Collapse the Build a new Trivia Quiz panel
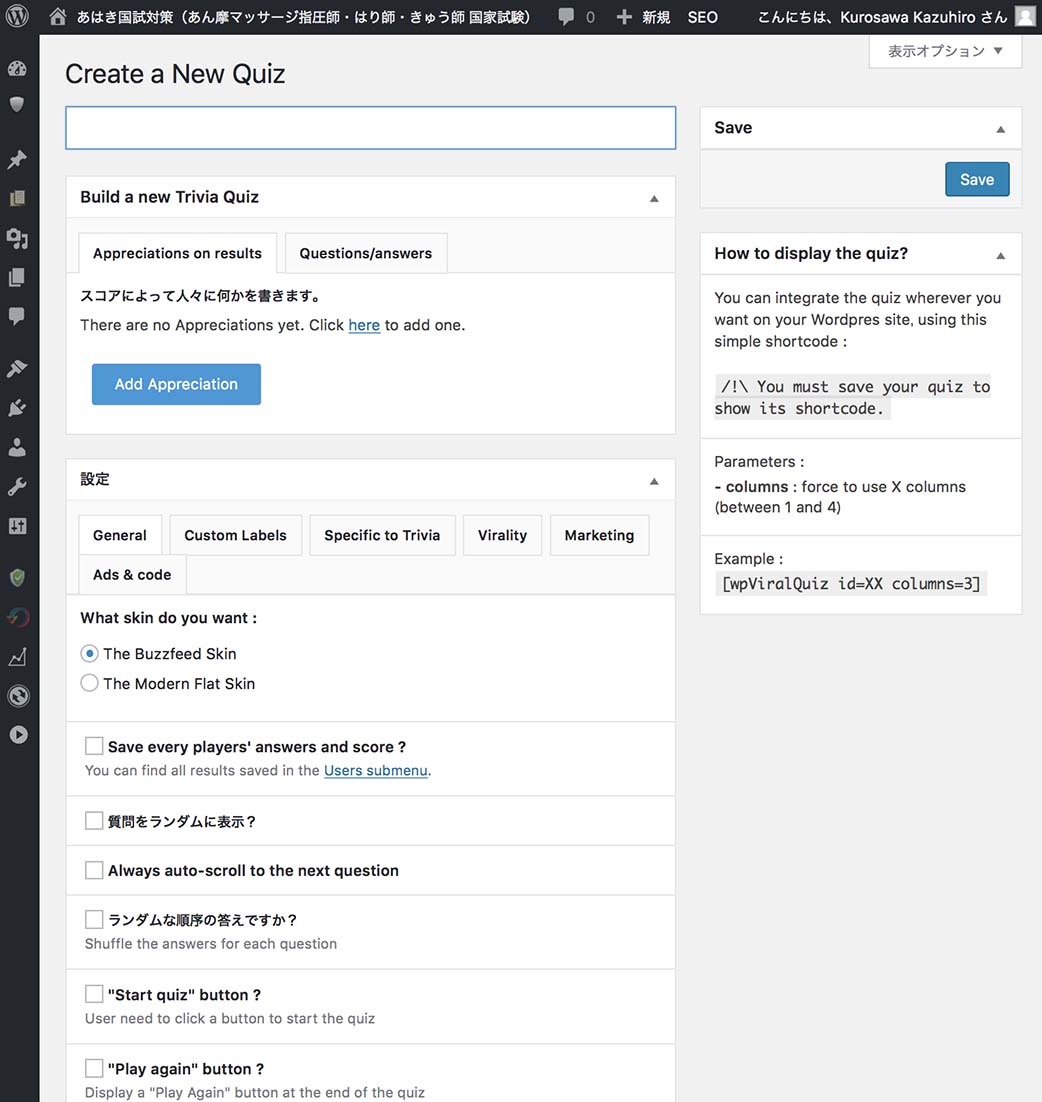1042x1102 pixels. (654, 198)
